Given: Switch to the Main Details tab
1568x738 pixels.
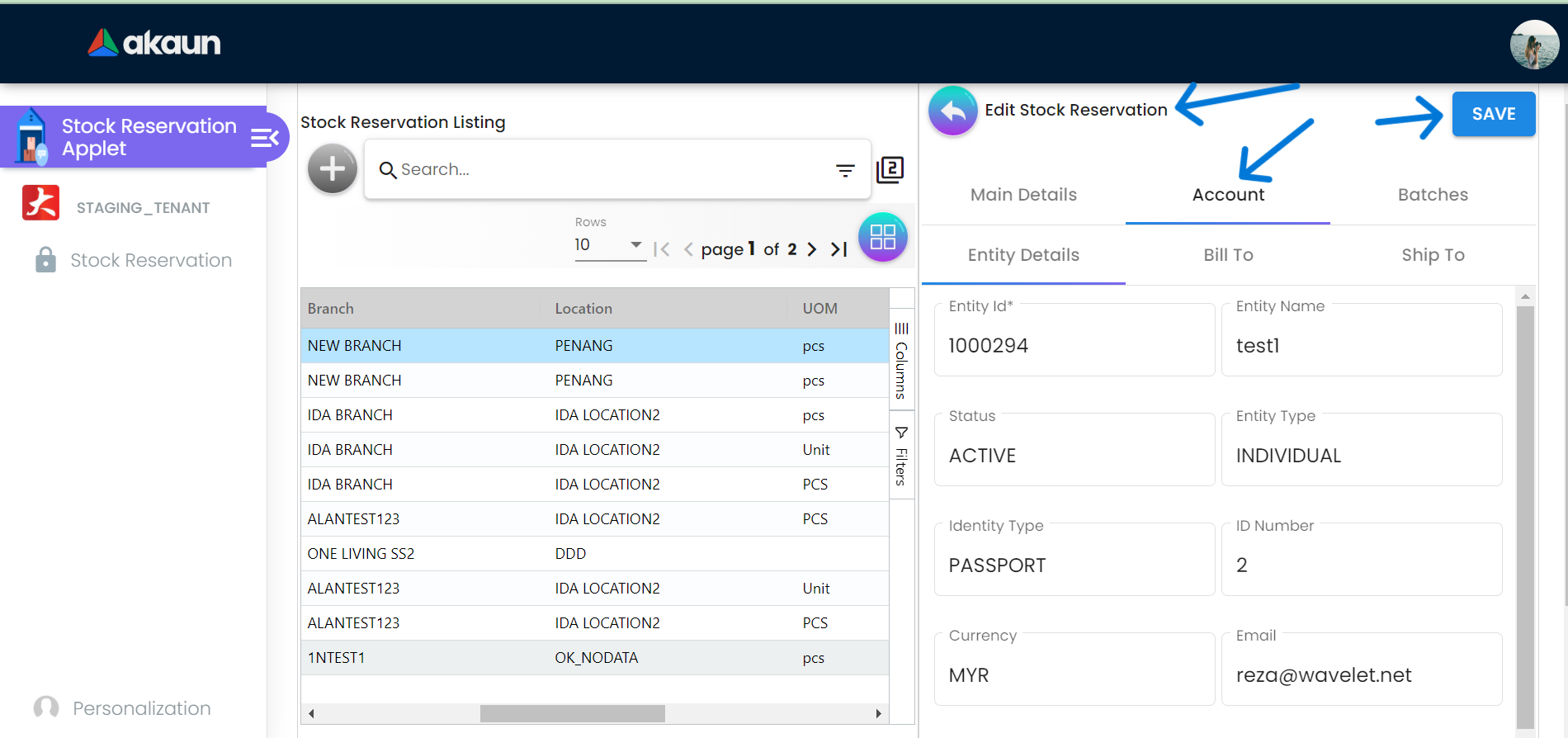Looking at the screenshot, I should pyautogui.click(x=1023, y=195).
